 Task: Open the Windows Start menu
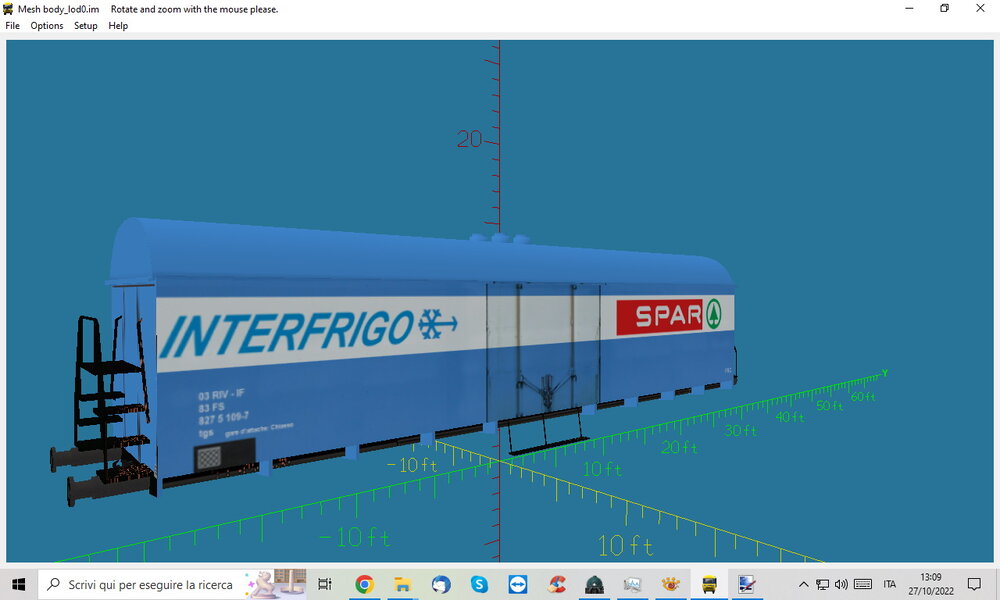[x=18, y=584]
